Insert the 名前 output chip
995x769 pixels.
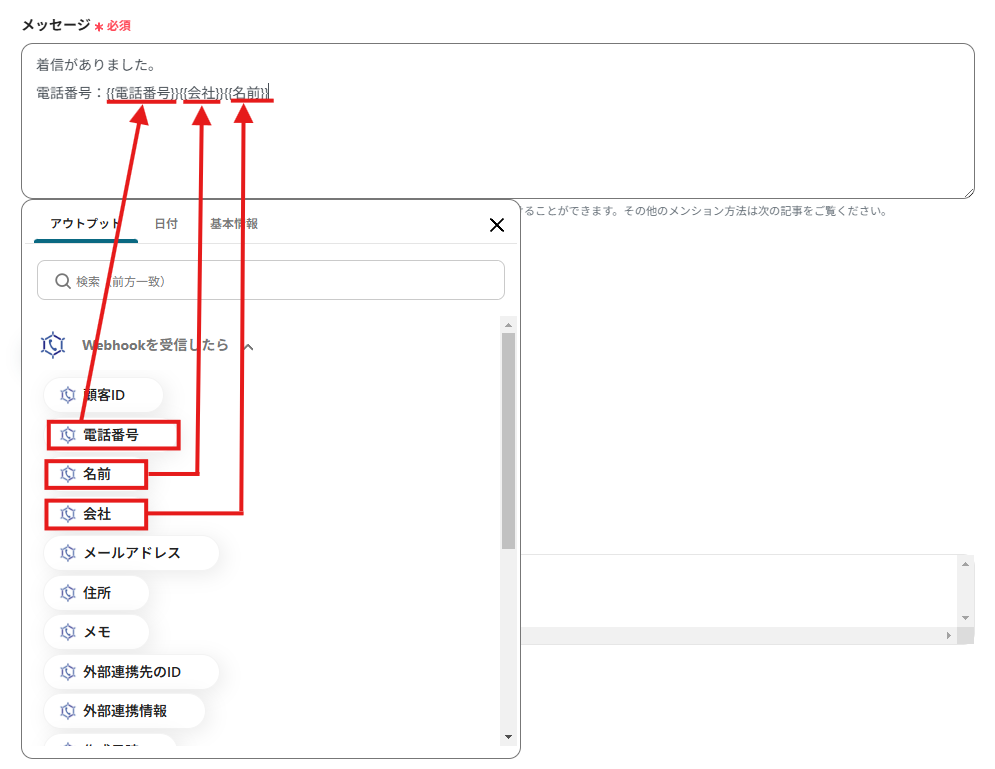(96, 474)
